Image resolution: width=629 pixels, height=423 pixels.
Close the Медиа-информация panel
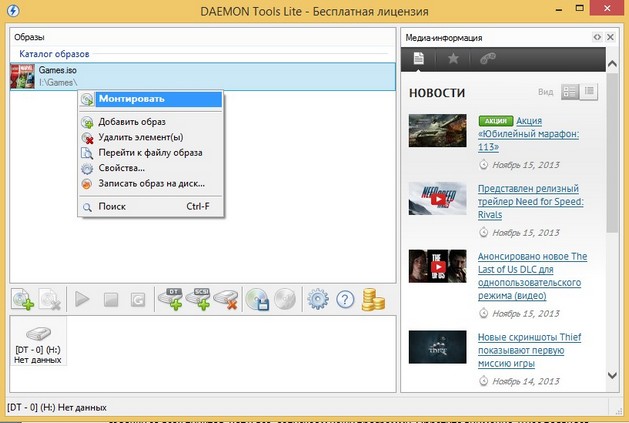(610, 37)
